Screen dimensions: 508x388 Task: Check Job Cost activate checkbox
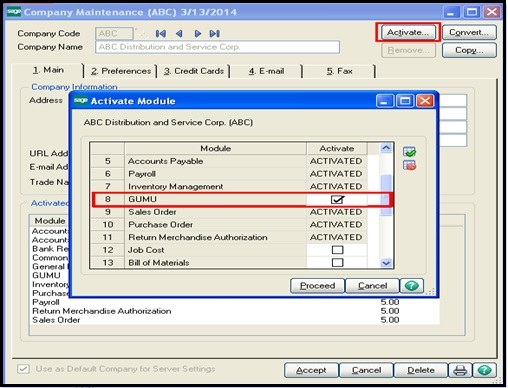tap(337, 250)
